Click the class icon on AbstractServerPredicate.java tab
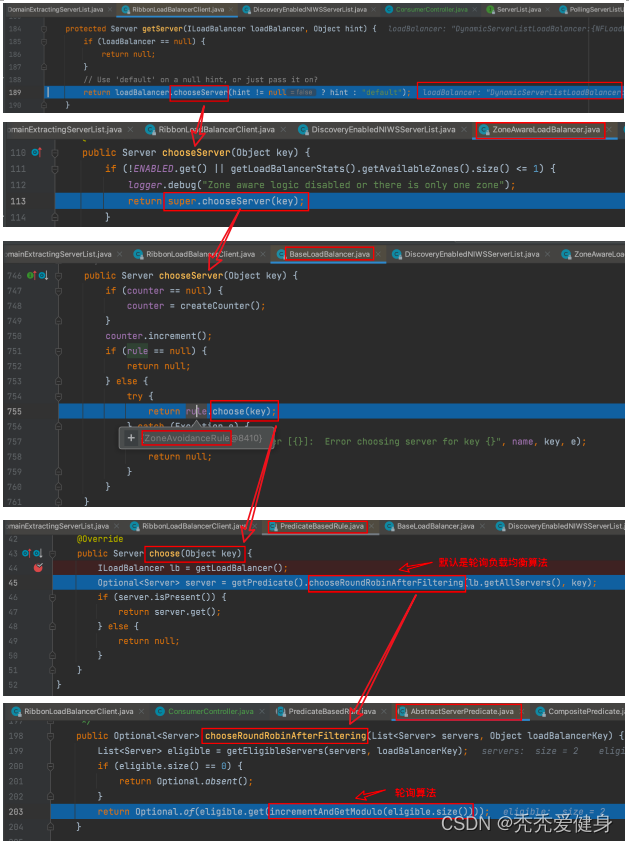The image size is (629, 843). point(403,711)
